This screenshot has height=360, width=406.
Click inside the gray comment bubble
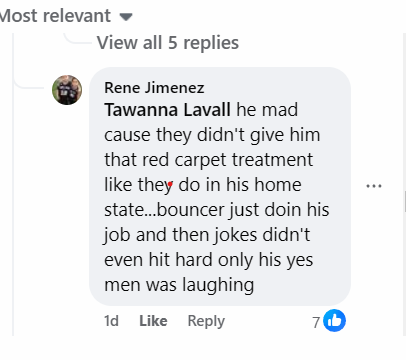tap(220, 186)
